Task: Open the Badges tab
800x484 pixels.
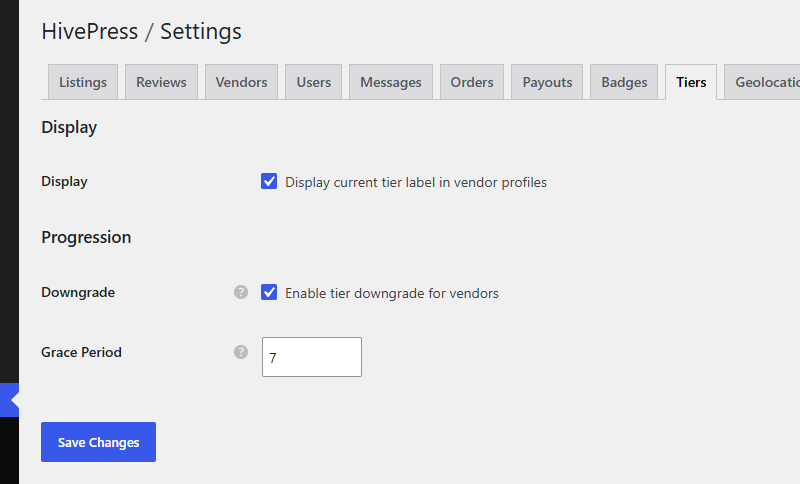Action: [x=624, y=82]
